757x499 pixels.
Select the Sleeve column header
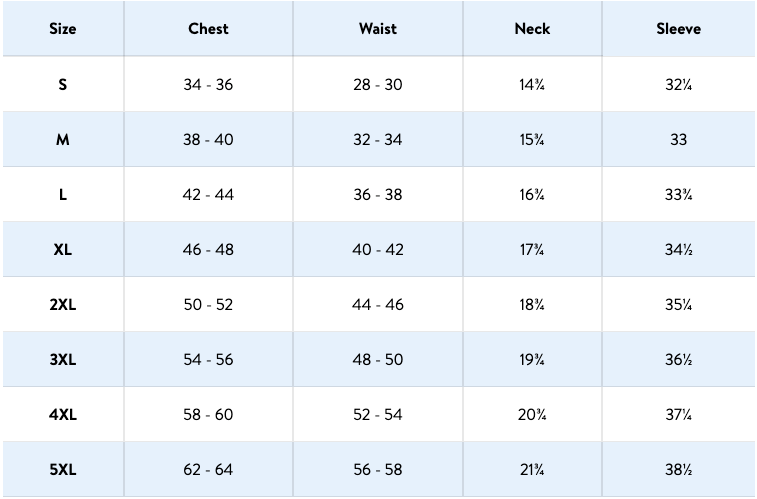[x=678, y=29]
